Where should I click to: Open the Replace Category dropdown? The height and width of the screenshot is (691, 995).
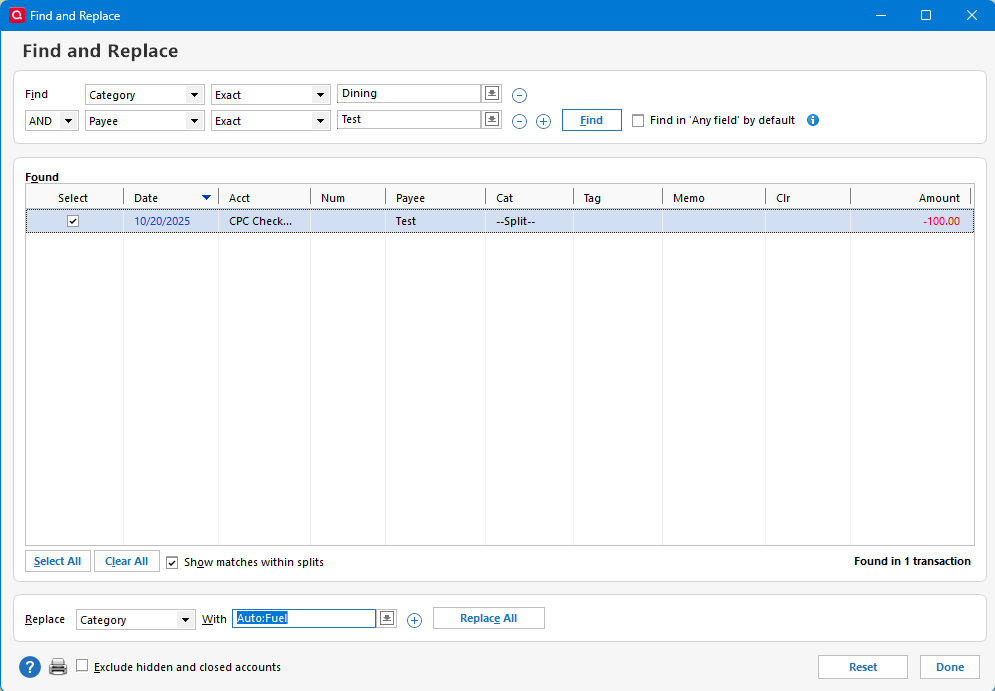coord(135,620)
